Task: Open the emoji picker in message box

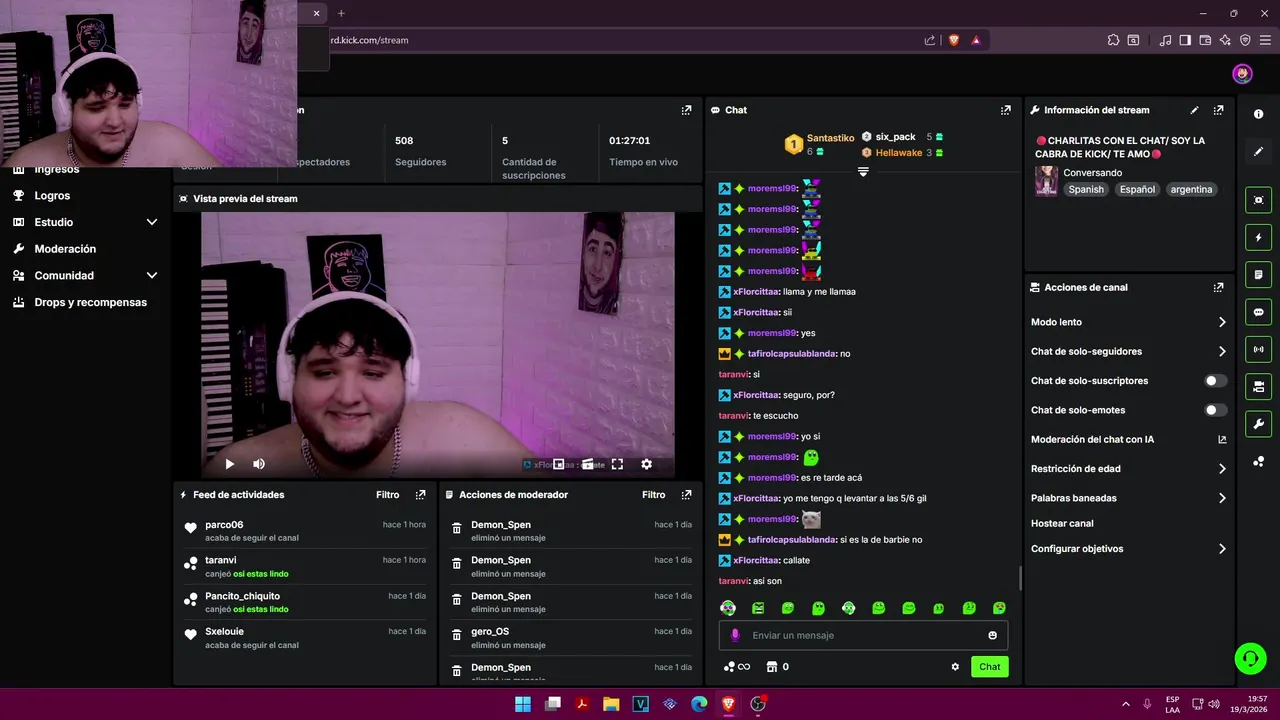Action: click(x=992, y=635)
